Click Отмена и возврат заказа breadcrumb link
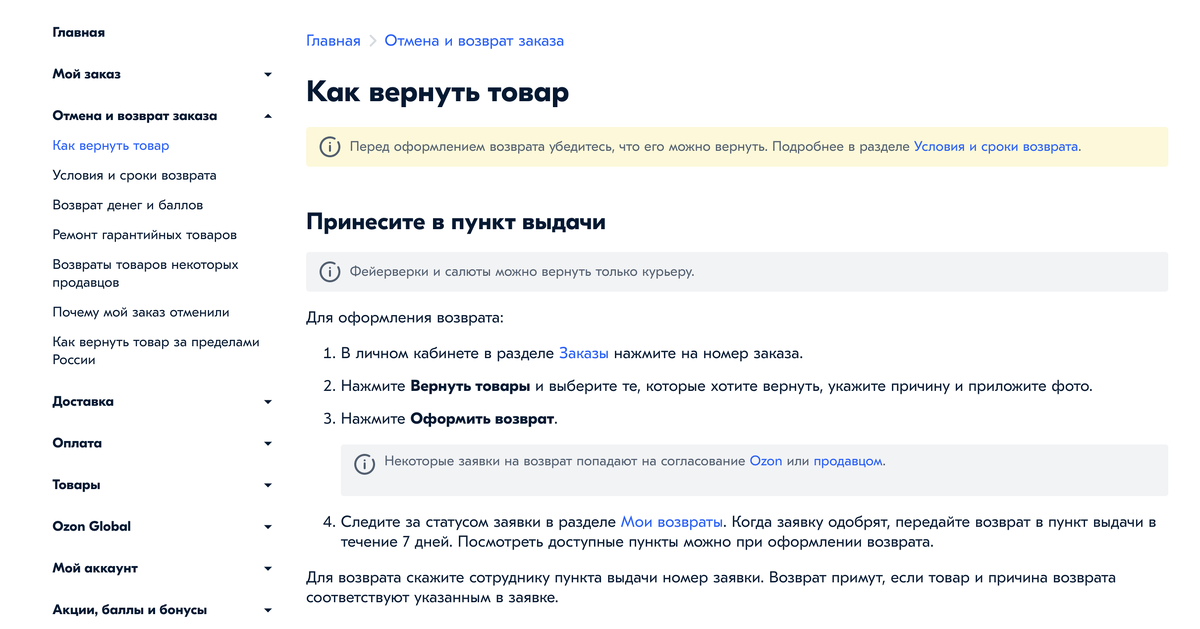Viewport: 1200px width, 629px height. tap(474, 41)
